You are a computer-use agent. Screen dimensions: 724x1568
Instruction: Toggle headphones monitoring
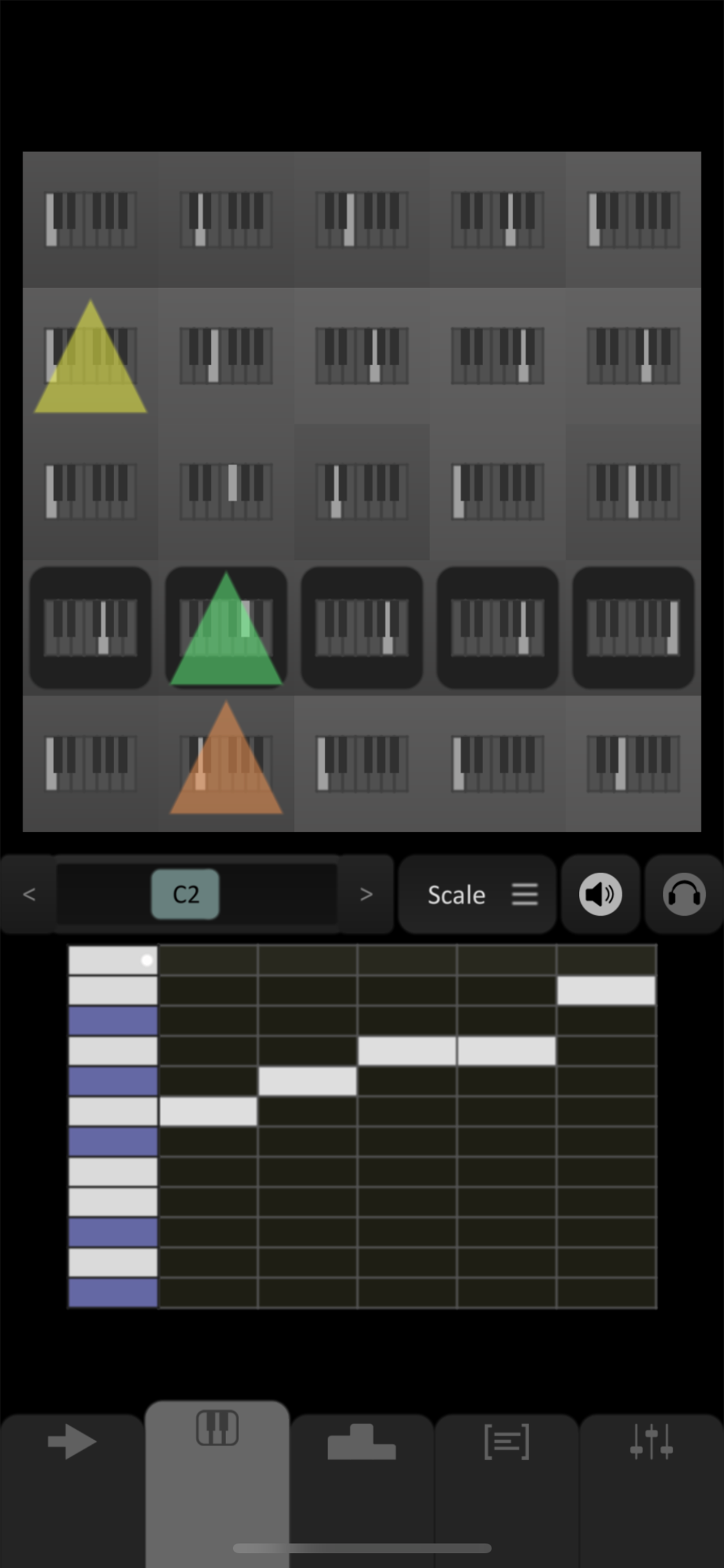pyautogui.click(x=684, y=894)
